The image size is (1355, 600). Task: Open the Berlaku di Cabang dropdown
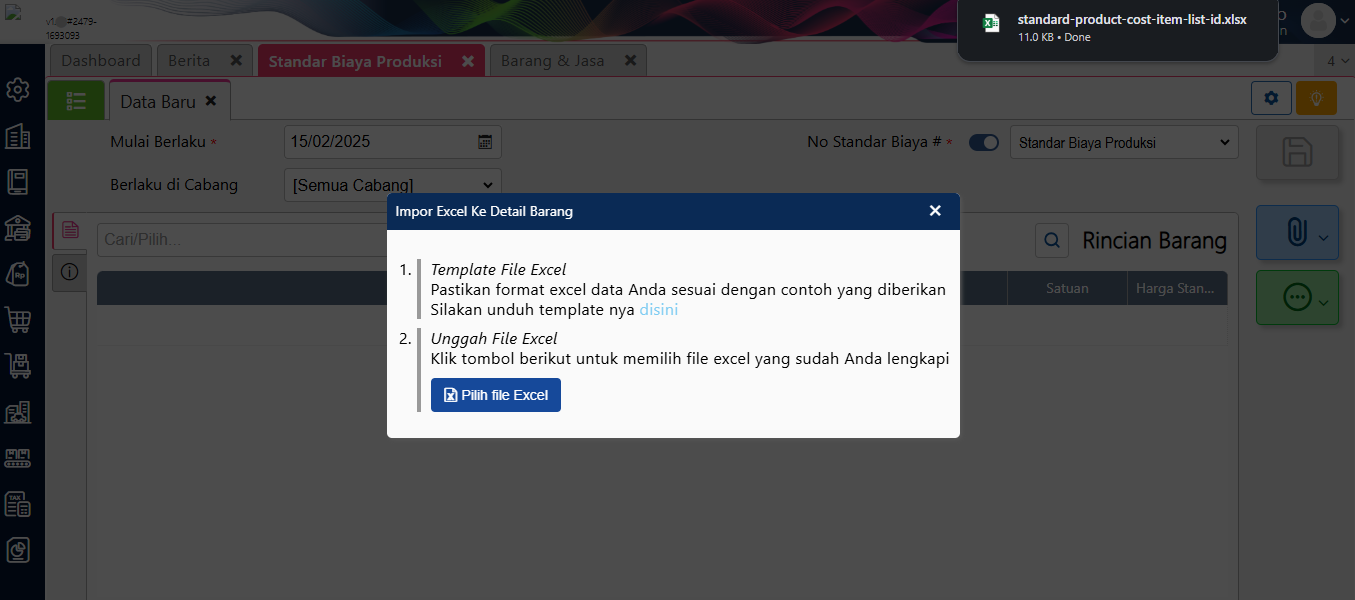[x=392, y=185]
